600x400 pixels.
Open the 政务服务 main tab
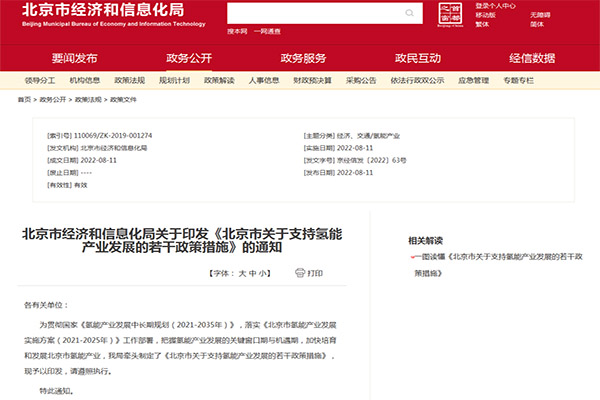[x=303, y=58]
